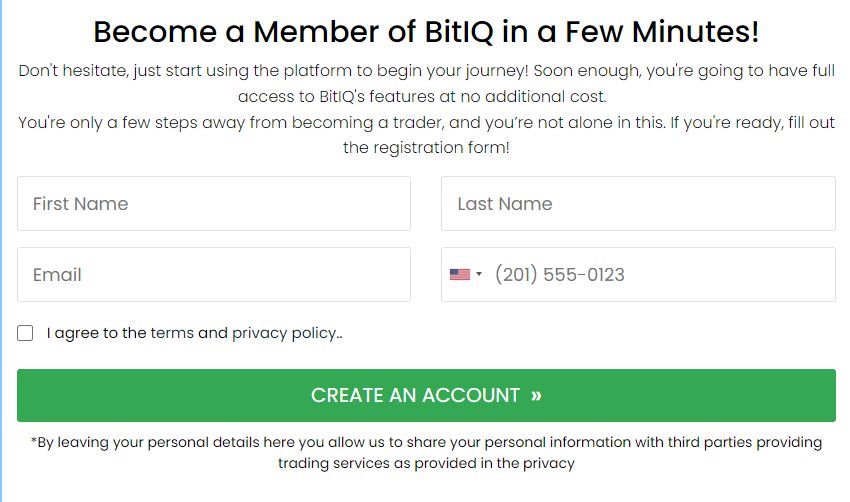Click the third-party sharing disclaimer text

tap(426, 442)
